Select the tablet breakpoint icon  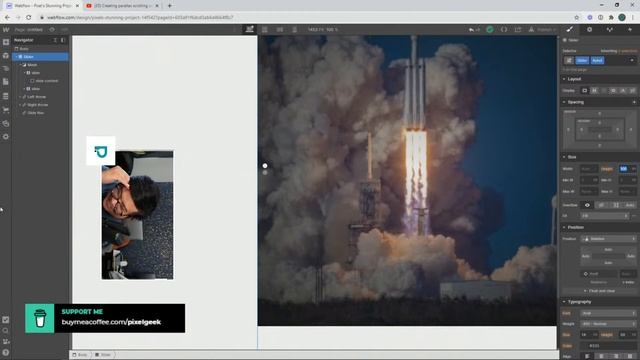coord(264,29)
